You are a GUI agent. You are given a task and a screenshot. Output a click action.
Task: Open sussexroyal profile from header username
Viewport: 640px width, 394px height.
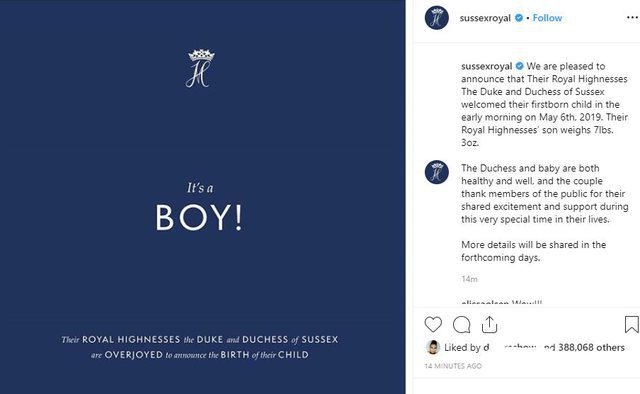click(x=485, y=18)
